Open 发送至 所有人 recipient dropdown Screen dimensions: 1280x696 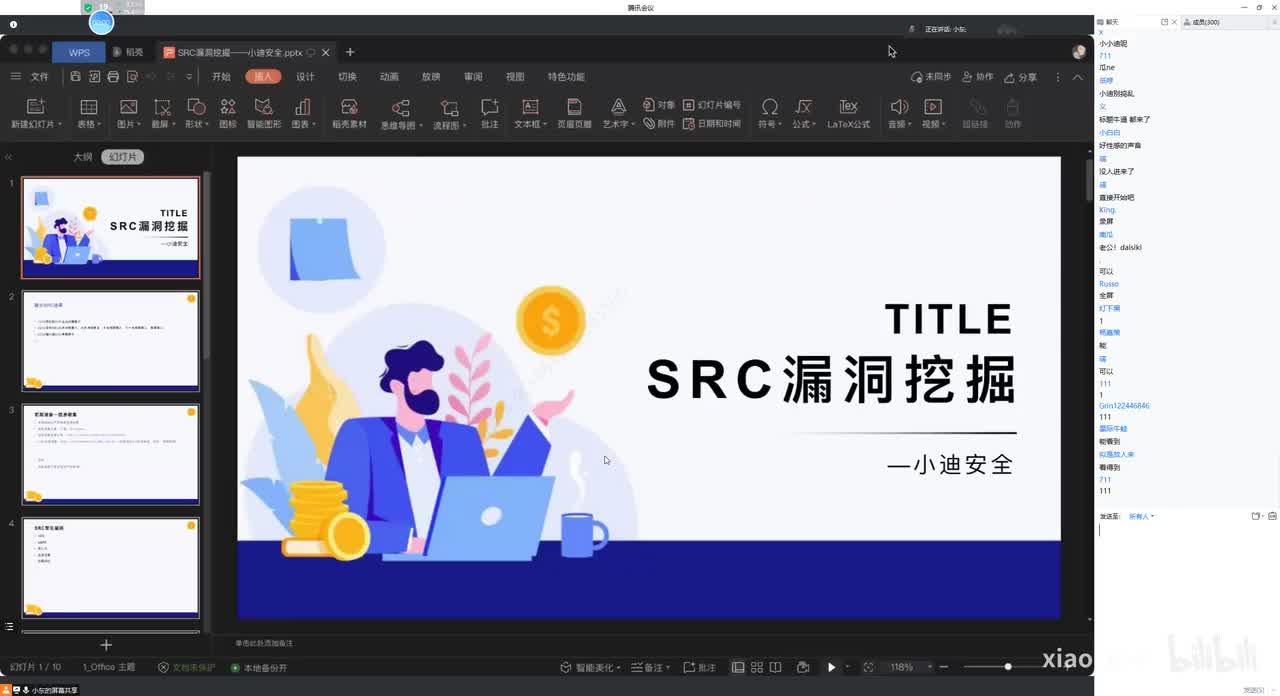pyautogui.click(x=1141, y=517)
